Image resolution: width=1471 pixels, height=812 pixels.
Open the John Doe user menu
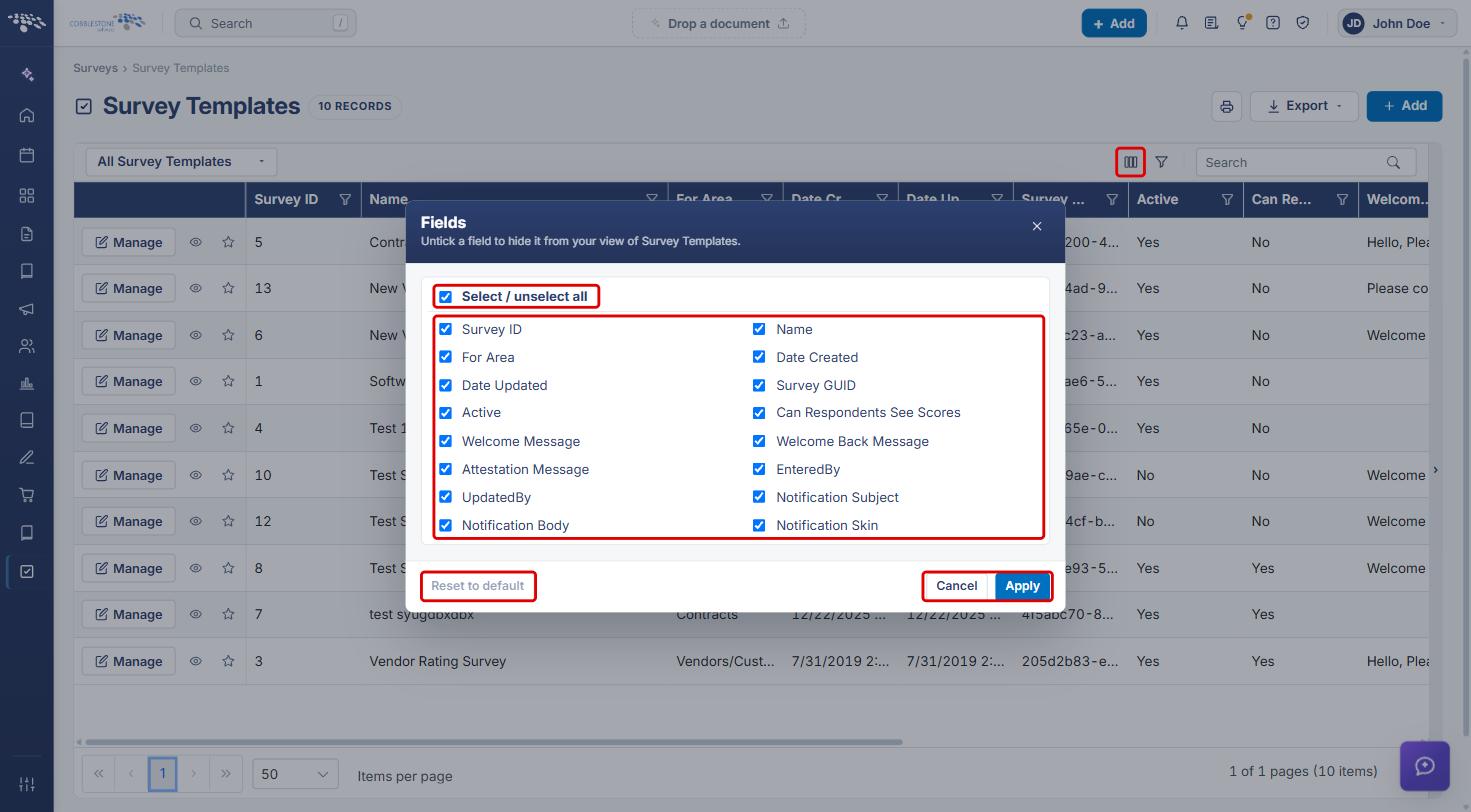click(x=1396, y=23)
